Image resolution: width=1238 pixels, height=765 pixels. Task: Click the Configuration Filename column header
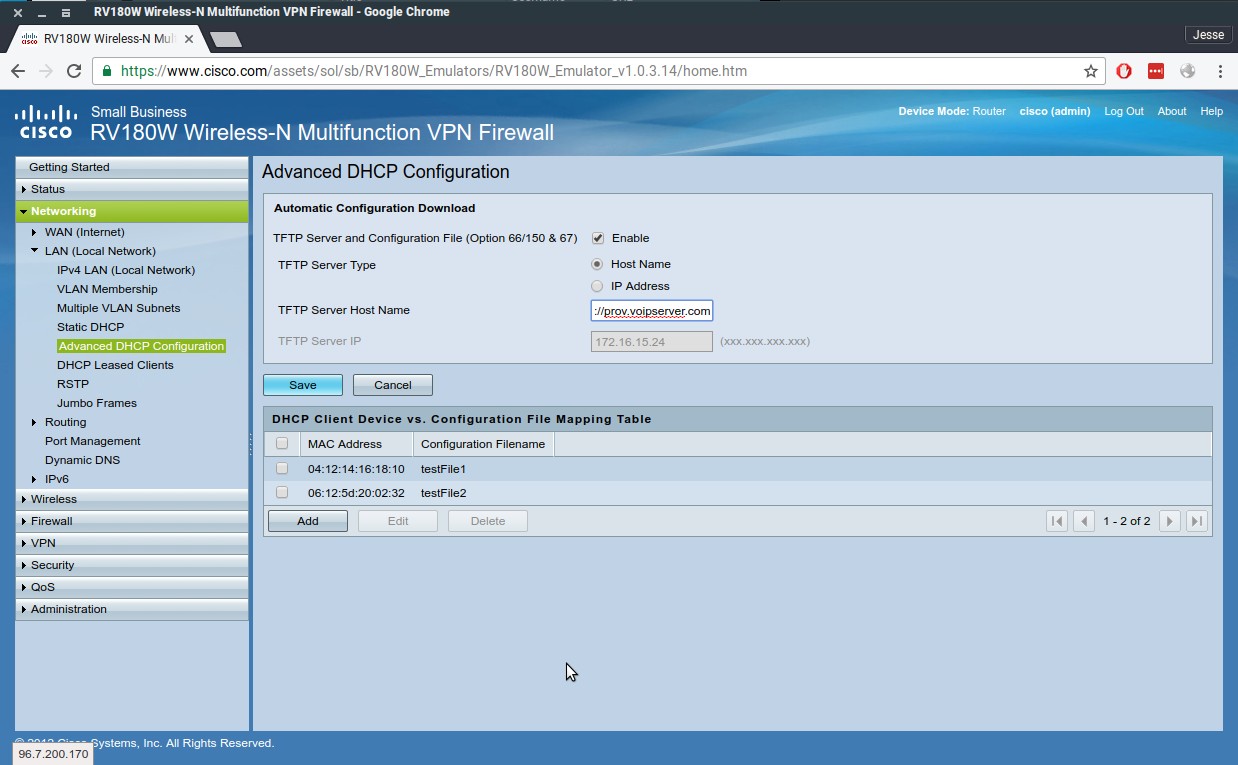tap(483, 444)
